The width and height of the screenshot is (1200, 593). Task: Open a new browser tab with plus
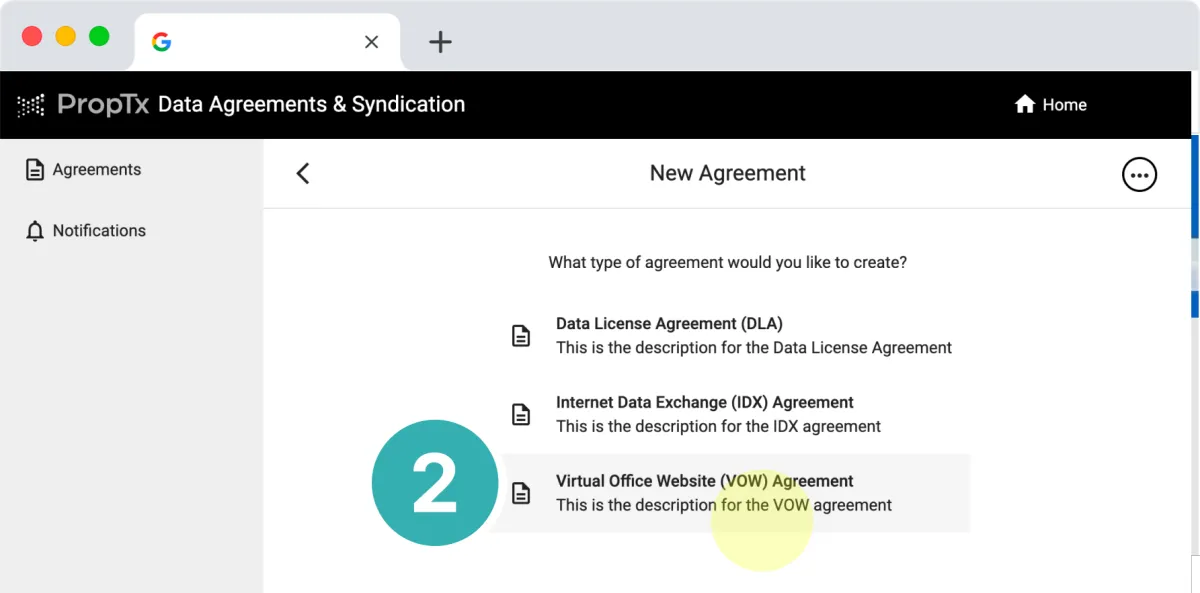[440, 42]
